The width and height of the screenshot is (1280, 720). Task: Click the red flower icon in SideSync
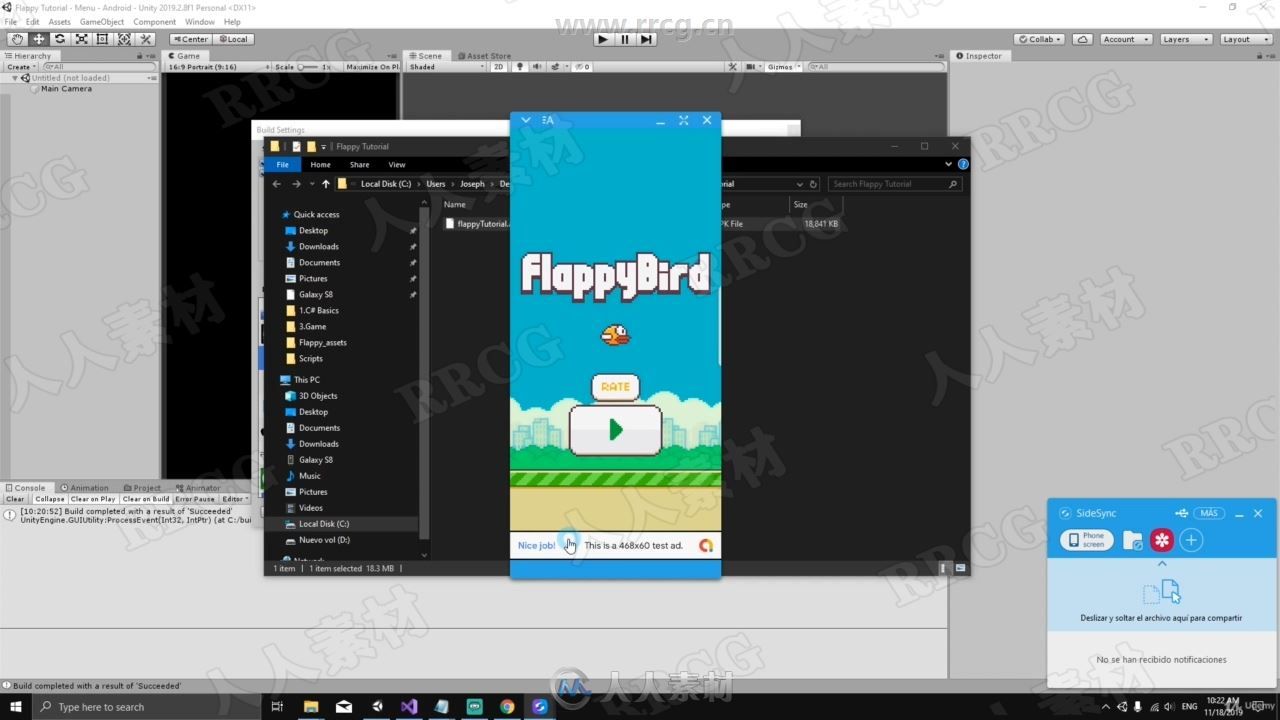[x=1161, y=540]
